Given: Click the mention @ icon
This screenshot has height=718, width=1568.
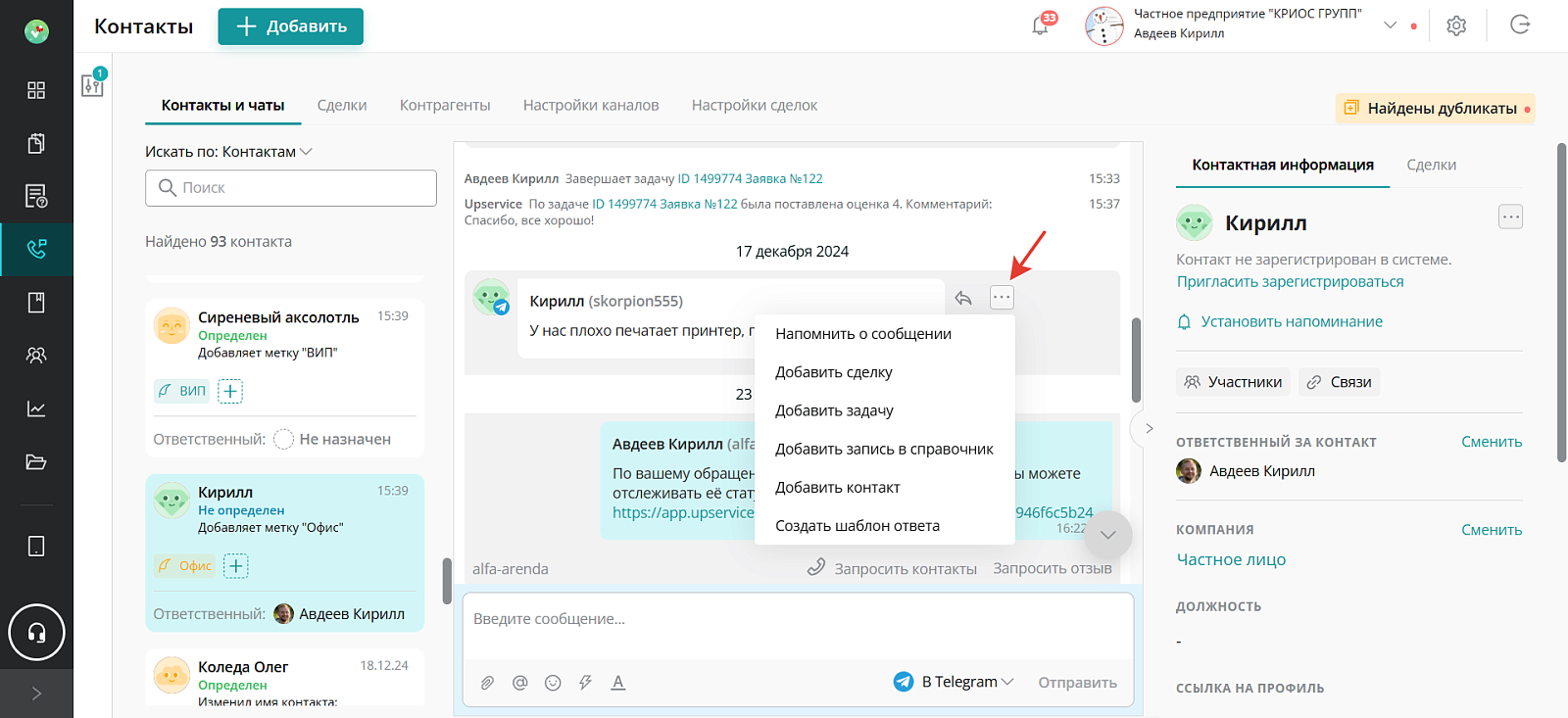Looking at the screenshot, I should pyautogui.click(x=520, y=683).
